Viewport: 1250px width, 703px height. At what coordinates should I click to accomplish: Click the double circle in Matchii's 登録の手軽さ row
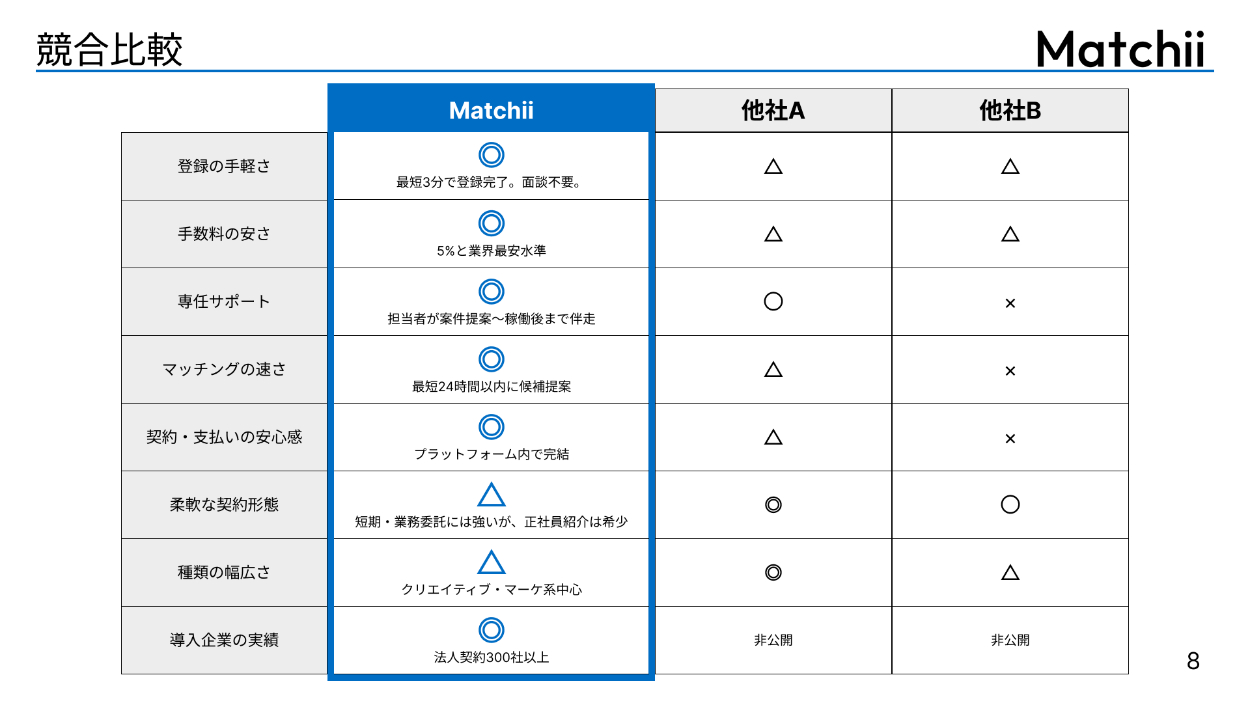pos(491,155)
